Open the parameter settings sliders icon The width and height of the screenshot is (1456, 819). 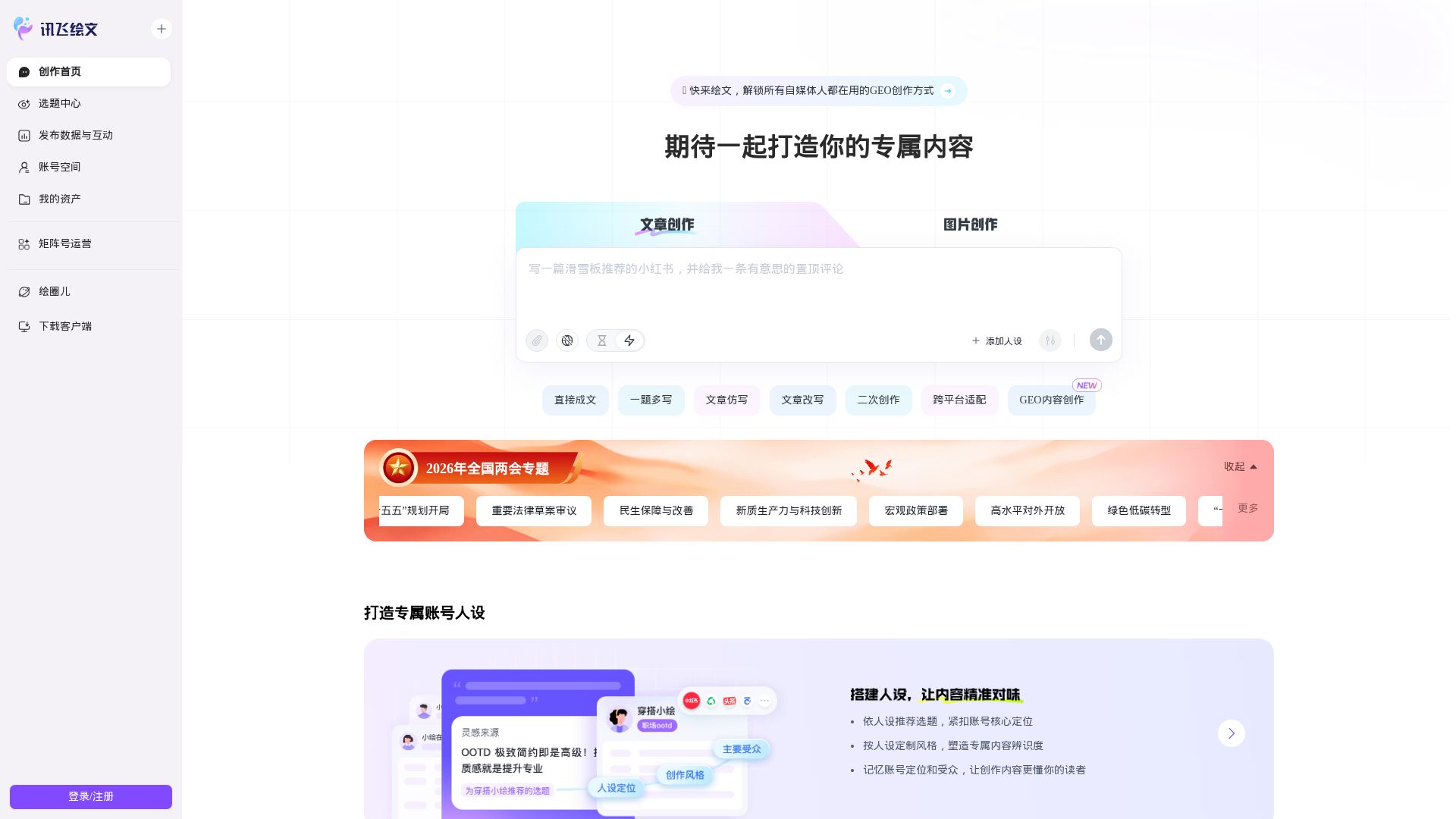point(1050,340)
